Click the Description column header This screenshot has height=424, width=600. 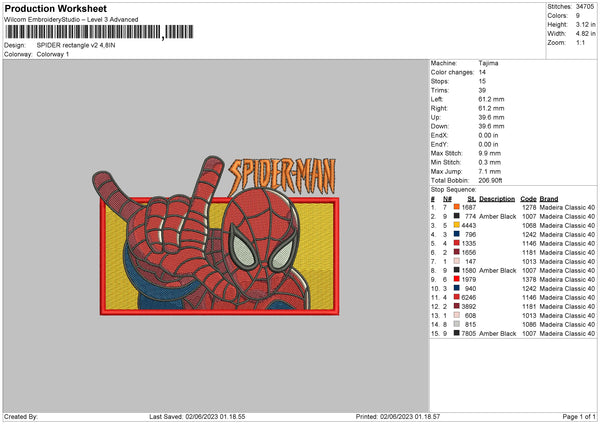pyautogui.click(x=497, y=198)
